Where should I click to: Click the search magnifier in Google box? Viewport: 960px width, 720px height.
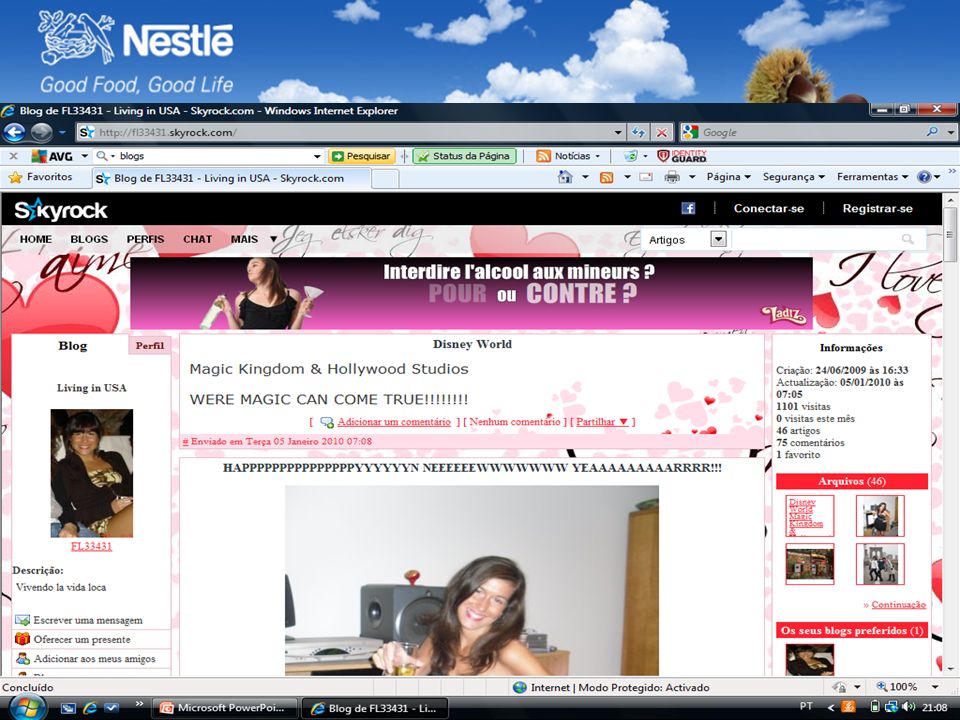click(932, 132)
